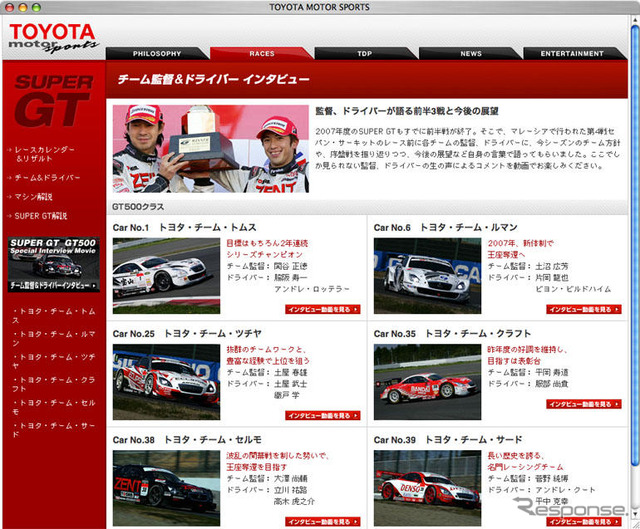Select トヨタ・チーム・トムス in sidebar list
The width and height of the screenshot is (640, 529).
coord(53,316)
